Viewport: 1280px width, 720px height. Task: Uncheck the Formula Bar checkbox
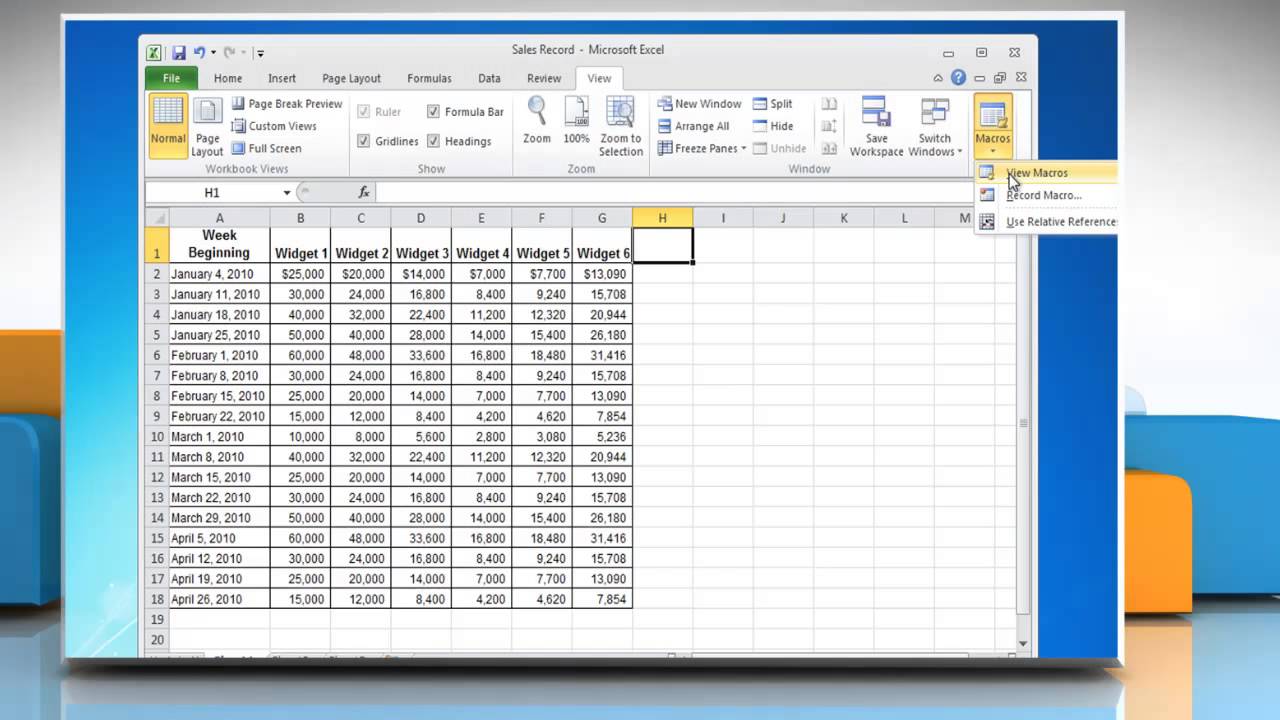(x=433, y=112)
